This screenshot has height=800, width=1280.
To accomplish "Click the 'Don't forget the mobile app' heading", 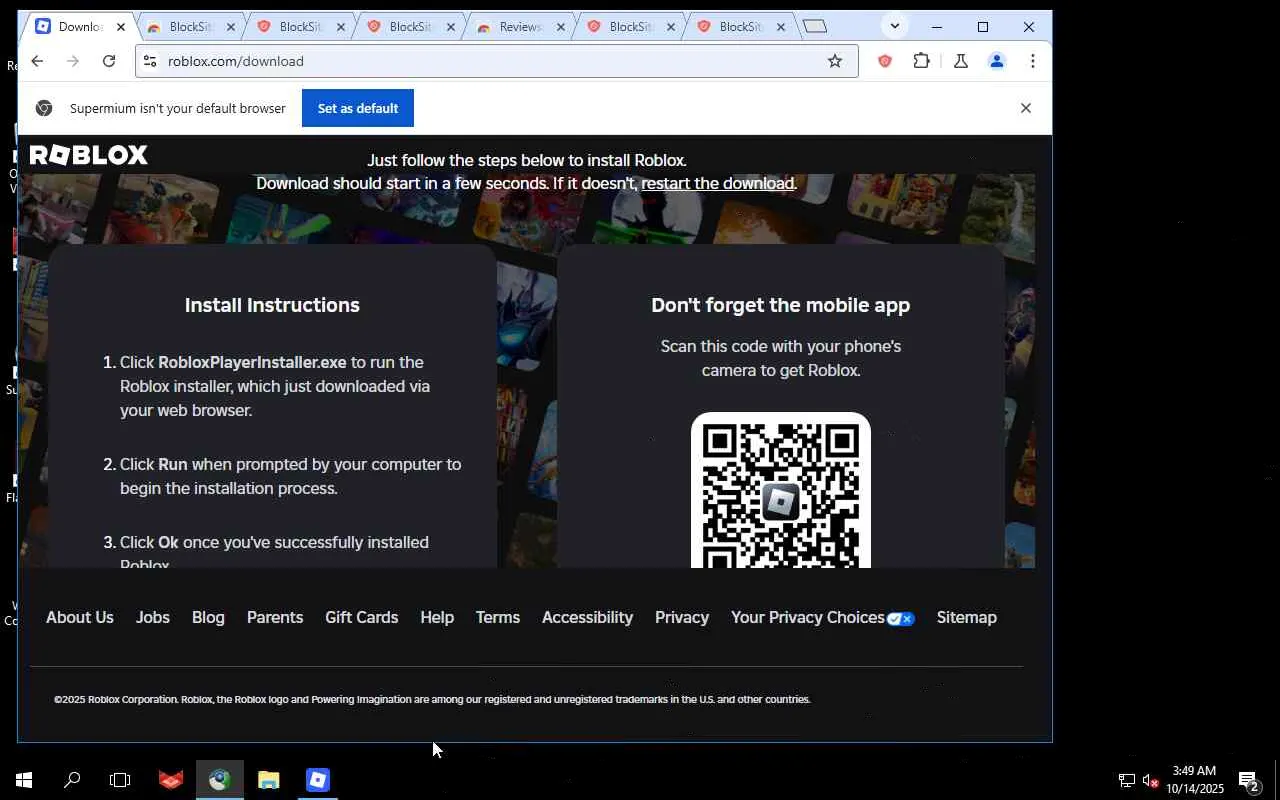I will 781,305.
